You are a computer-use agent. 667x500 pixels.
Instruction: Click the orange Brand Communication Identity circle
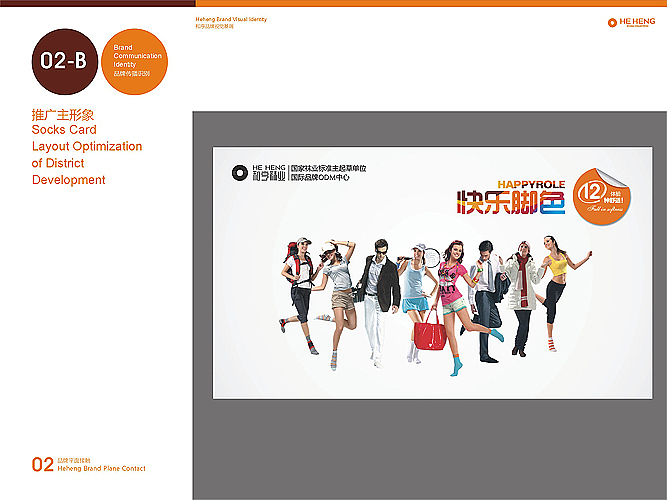134,62
